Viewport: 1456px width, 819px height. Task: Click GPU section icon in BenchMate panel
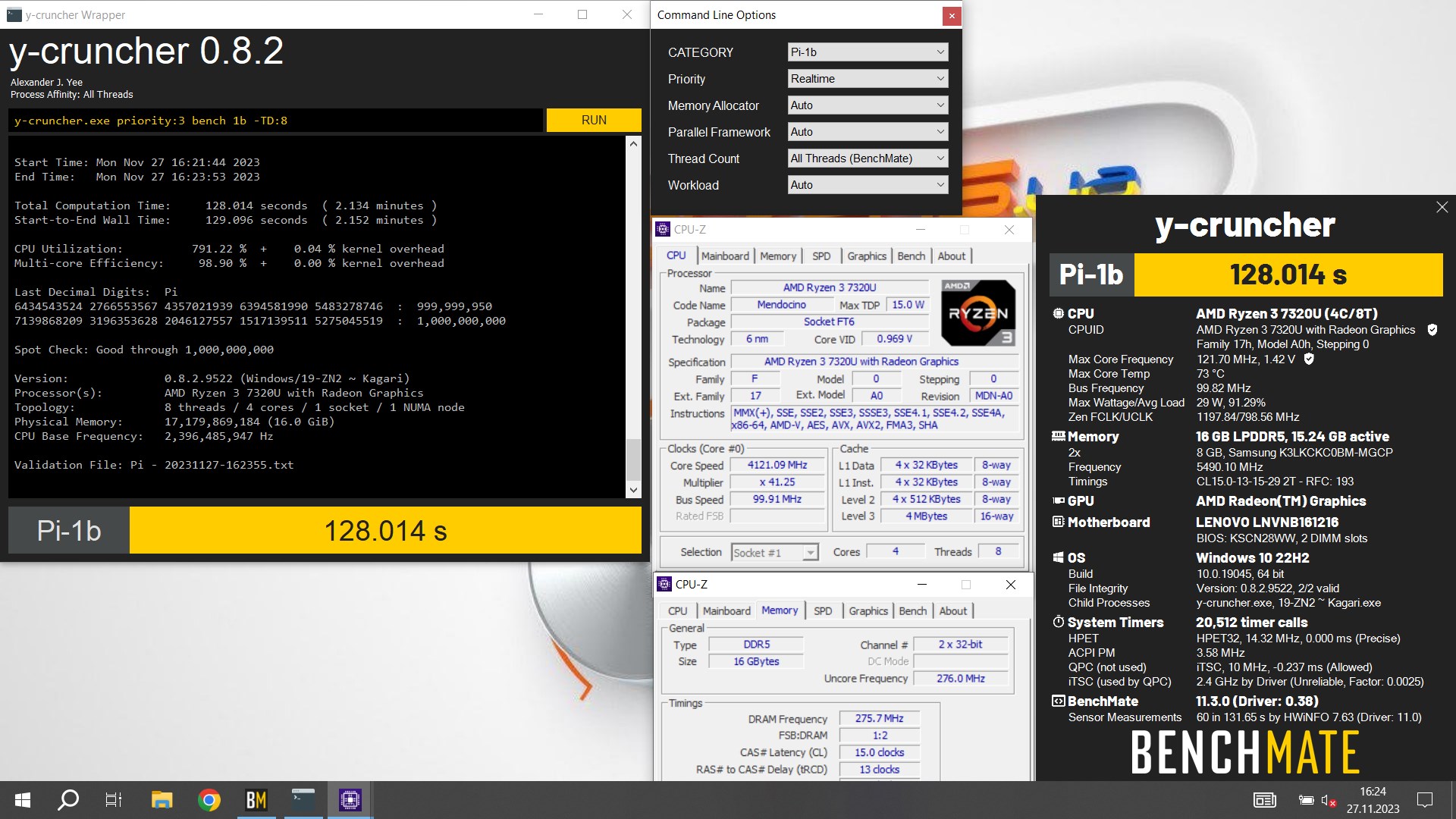click(1059, 500)
